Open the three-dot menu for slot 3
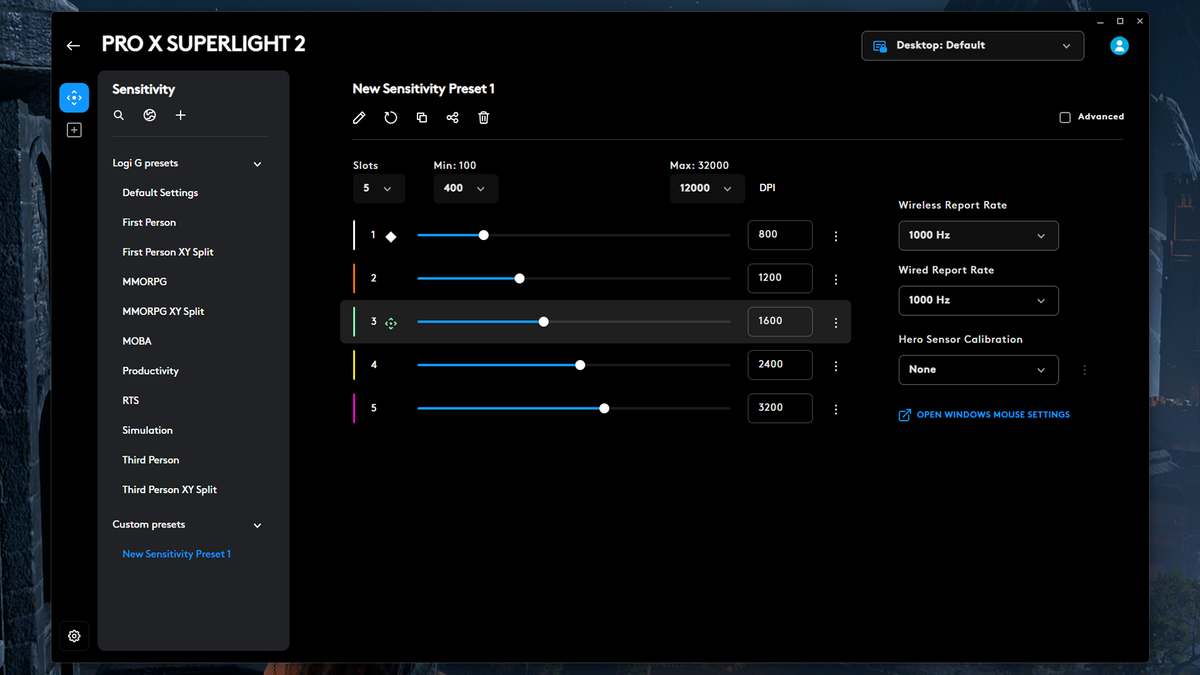This screenshot has height=675, width=1200. pos(836,323)
